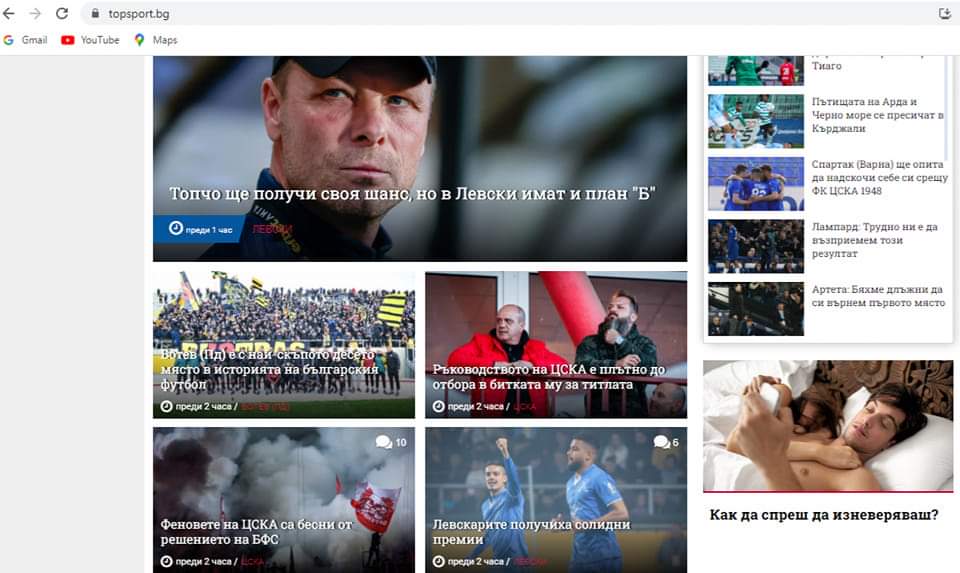
Task: Open the Ботев (Пд) tenth place article
Action: point(269,369)
